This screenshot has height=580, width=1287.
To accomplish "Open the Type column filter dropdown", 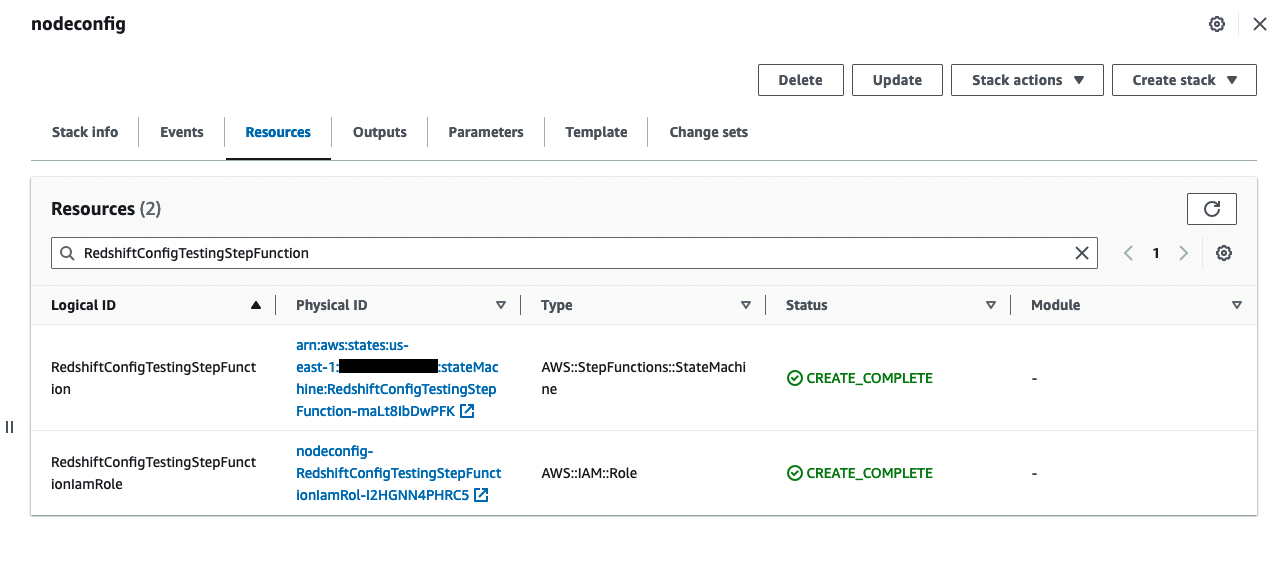I will click(746, 305).
